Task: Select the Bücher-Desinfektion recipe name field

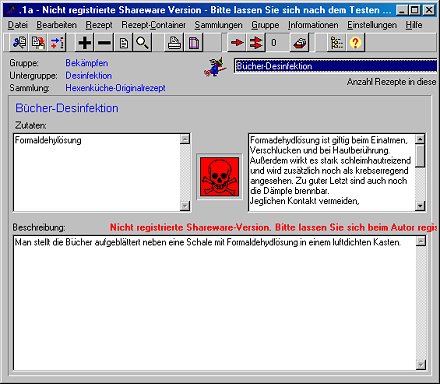Action: pos(335,66)
